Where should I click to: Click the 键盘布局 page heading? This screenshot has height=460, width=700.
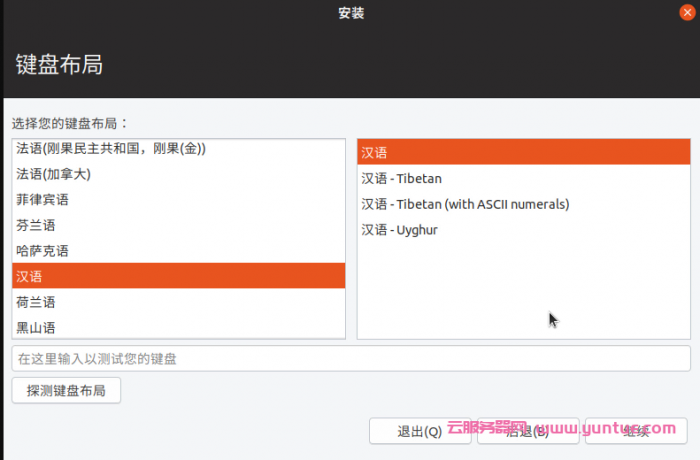[59, 65]
